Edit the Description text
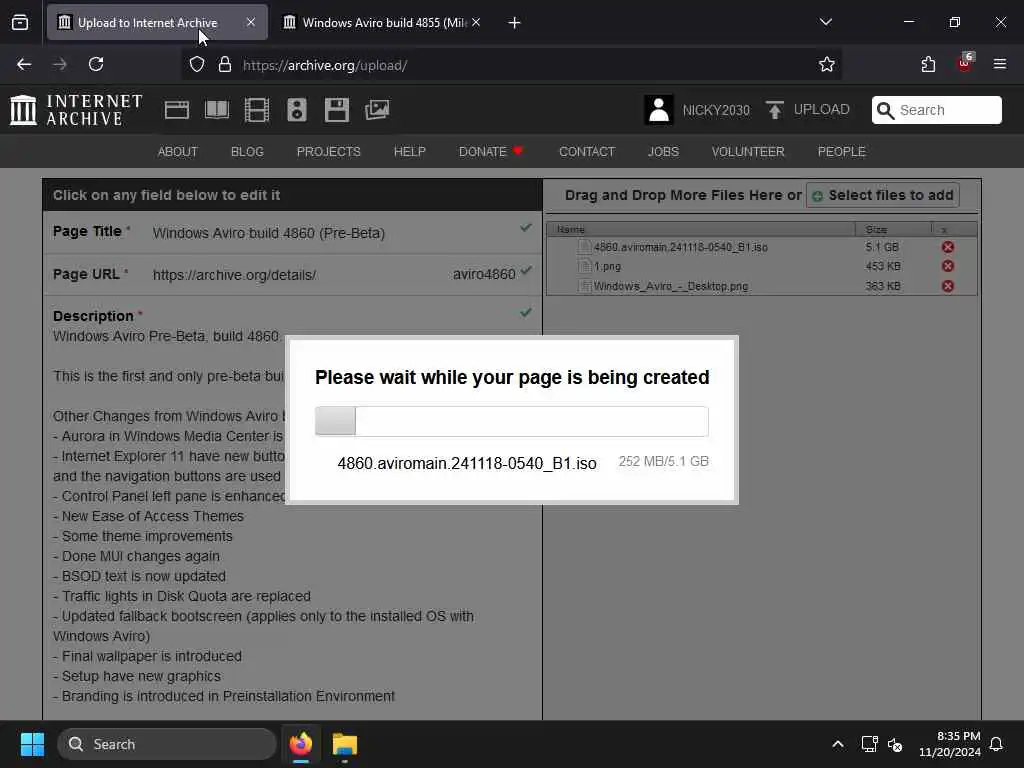 point(291,516)
